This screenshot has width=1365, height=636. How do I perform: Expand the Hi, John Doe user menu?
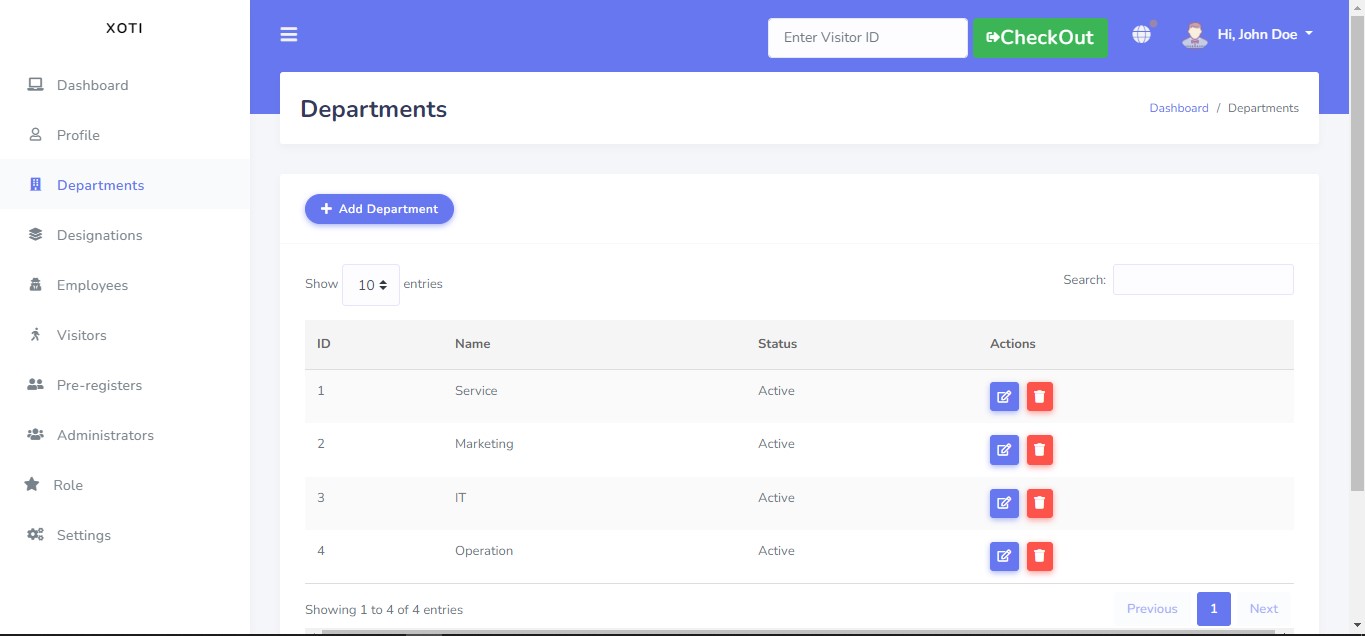click(x=1264, y=35)
